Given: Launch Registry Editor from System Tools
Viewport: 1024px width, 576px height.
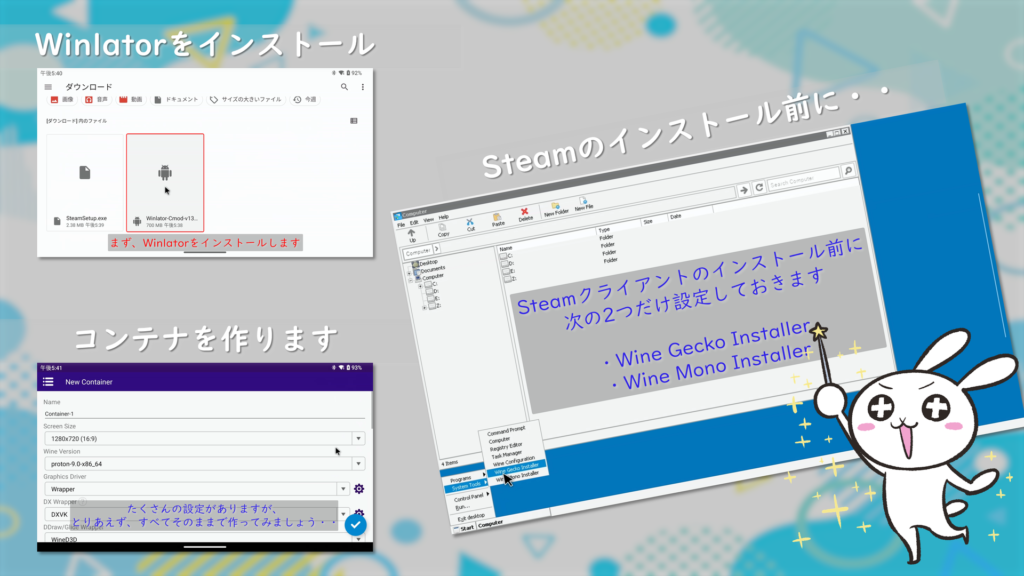Looking at the screenshot, I should click(506, 447).
